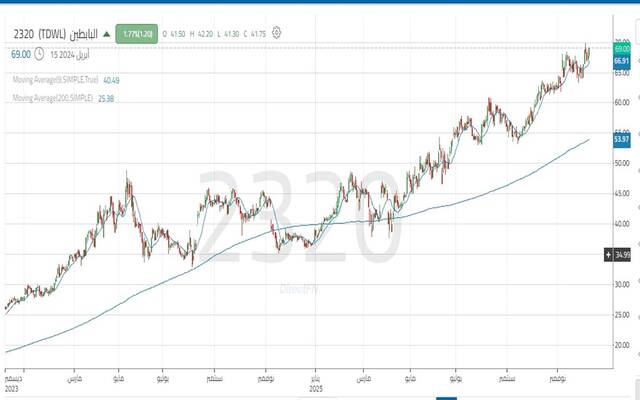Click the 2025 year label on time axis
This screenshot has width=640, height=400.
pyautogui.click(x=315, y=388)
